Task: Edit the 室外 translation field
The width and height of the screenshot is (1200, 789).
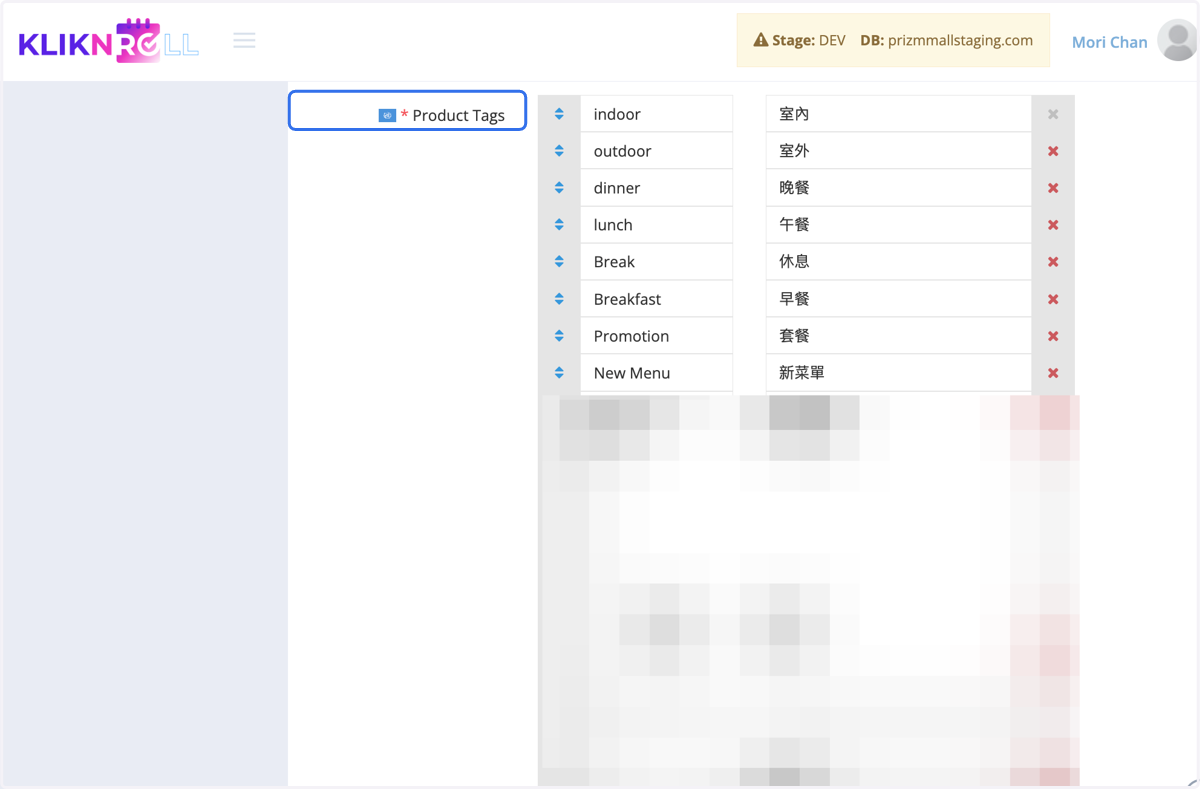Action: 899,151
